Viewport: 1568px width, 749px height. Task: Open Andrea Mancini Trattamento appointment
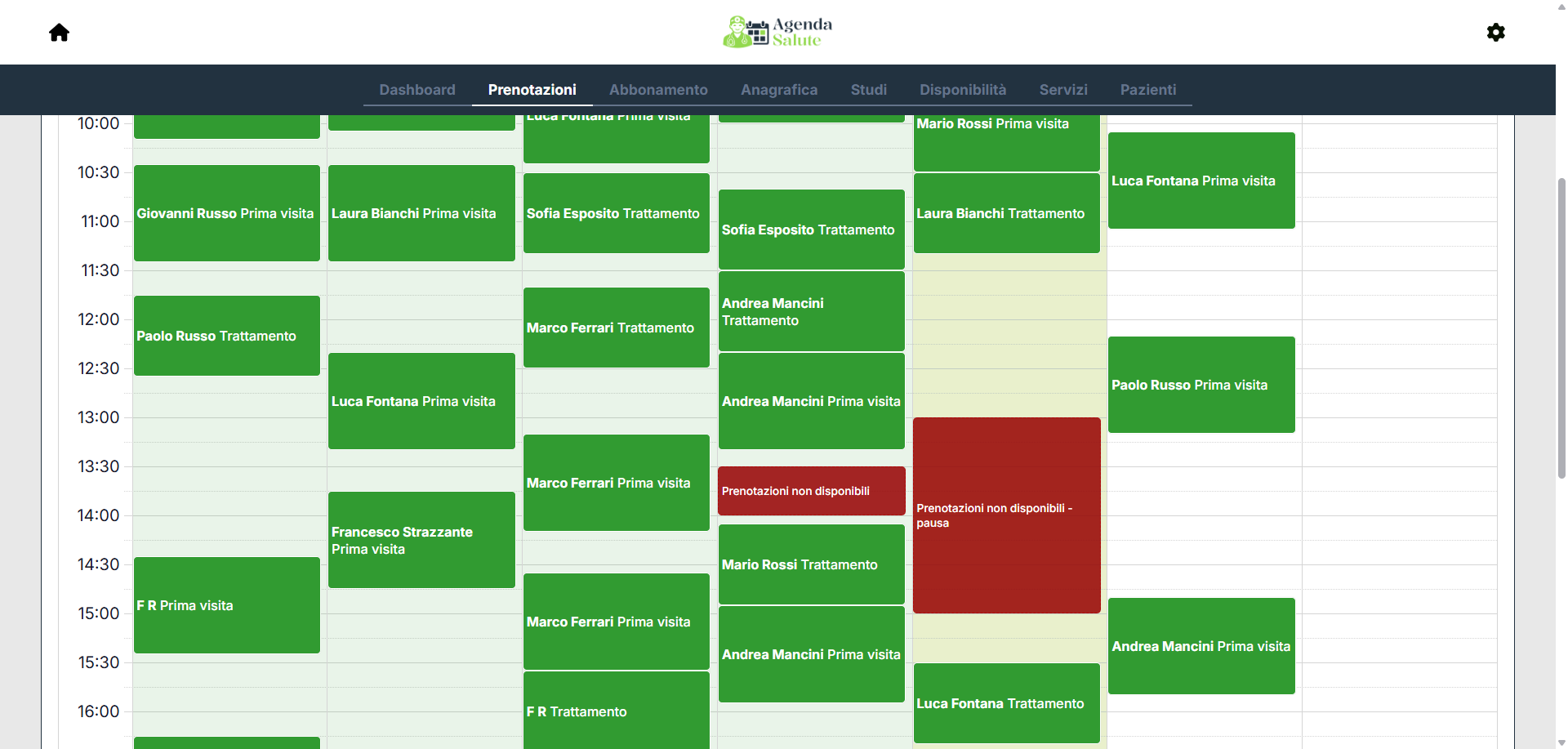tap(812, 311)
